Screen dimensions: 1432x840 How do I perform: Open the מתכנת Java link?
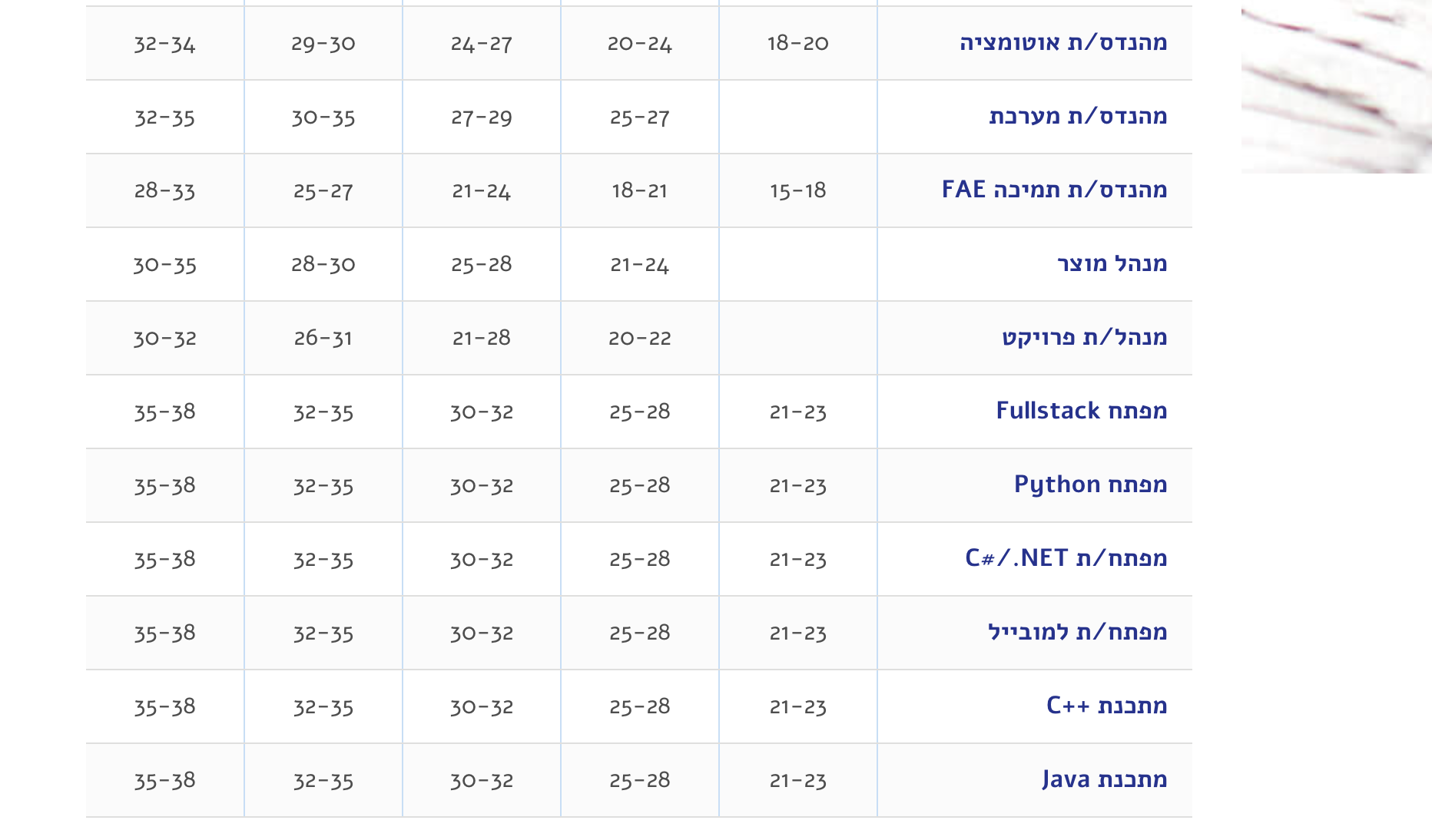click(1104, 779)
